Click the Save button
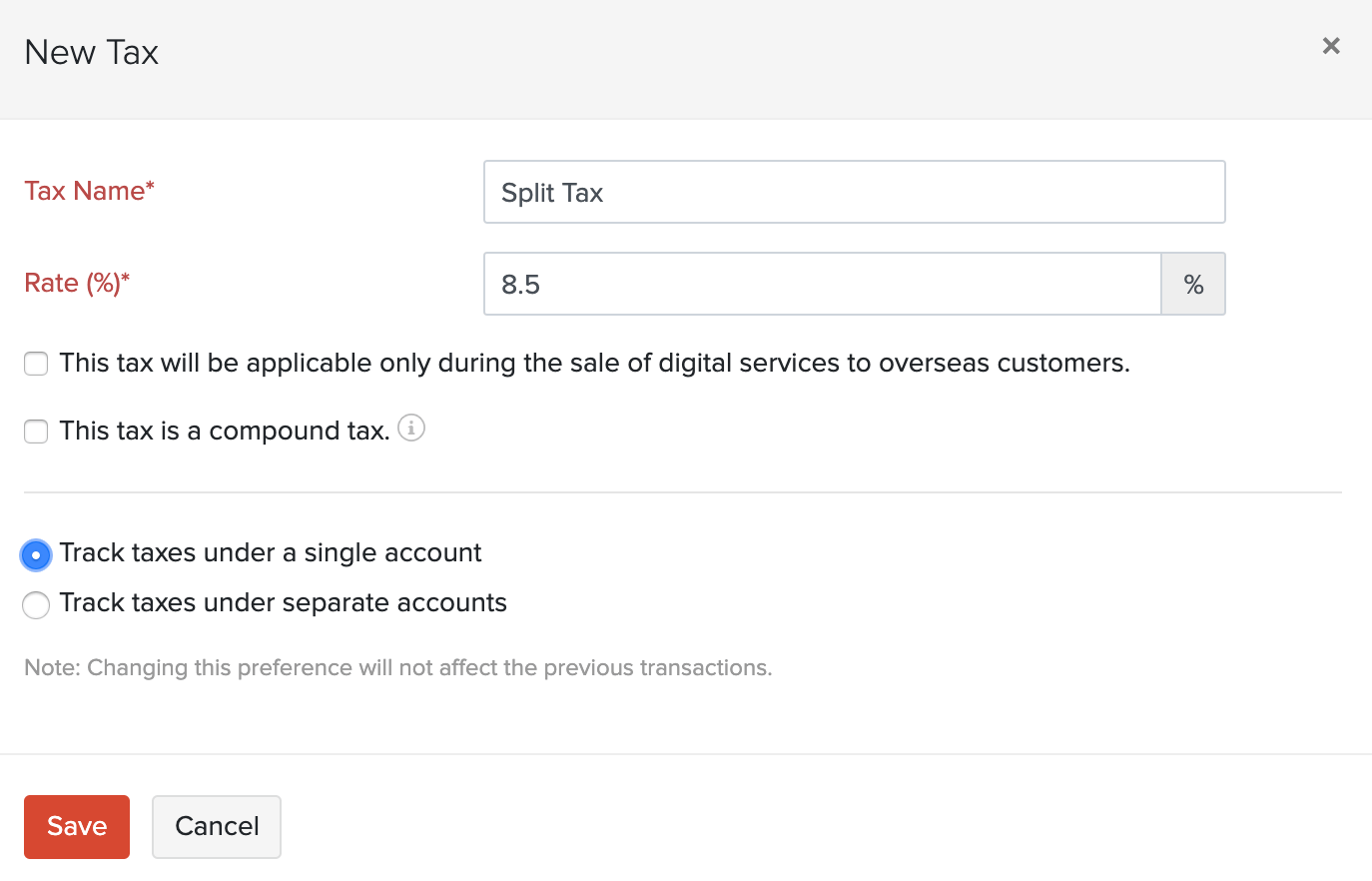The height and width of the screenshot is (881, 1372). (77, 826)
